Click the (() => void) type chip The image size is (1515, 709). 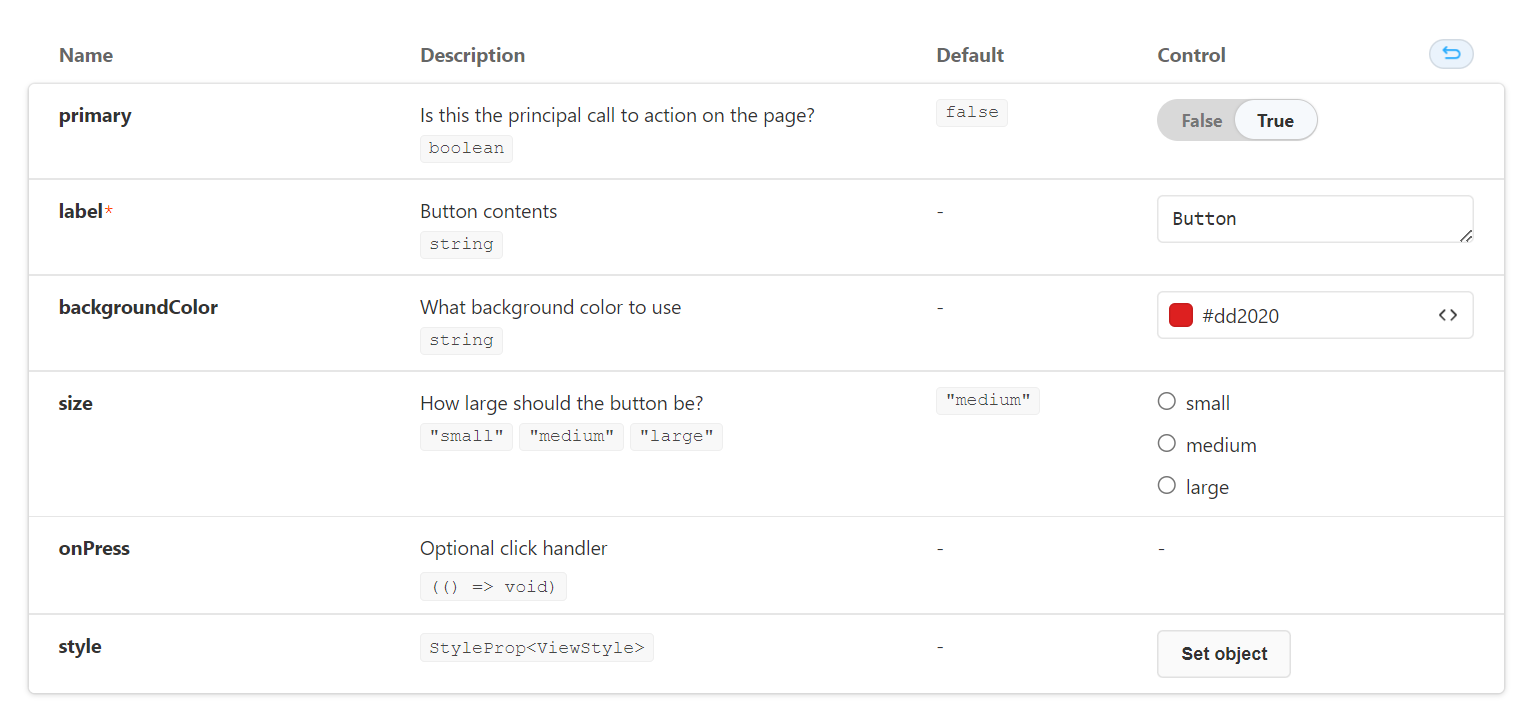pos(493,587)
